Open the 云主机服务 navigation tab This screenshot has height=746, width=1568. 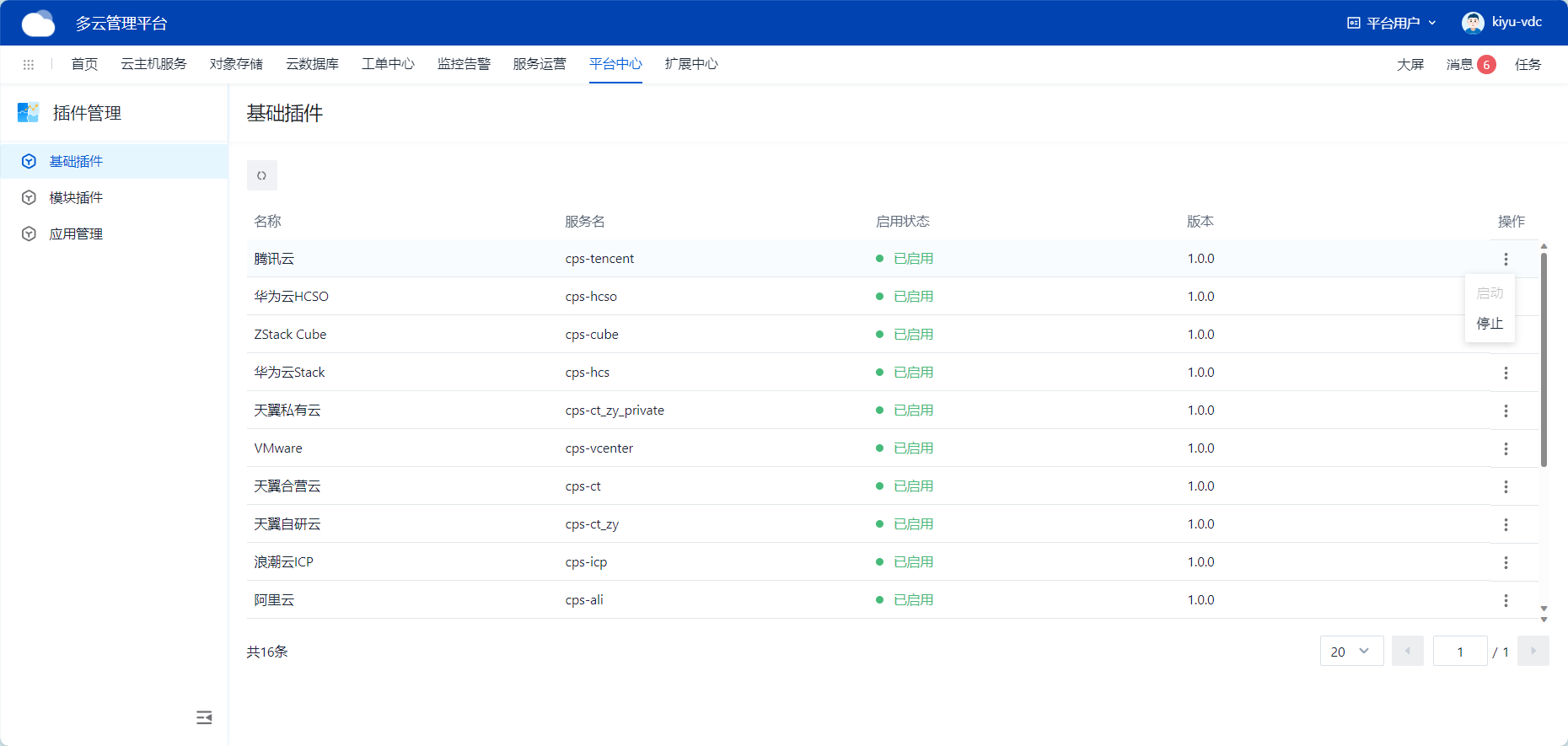pos(153,64)
